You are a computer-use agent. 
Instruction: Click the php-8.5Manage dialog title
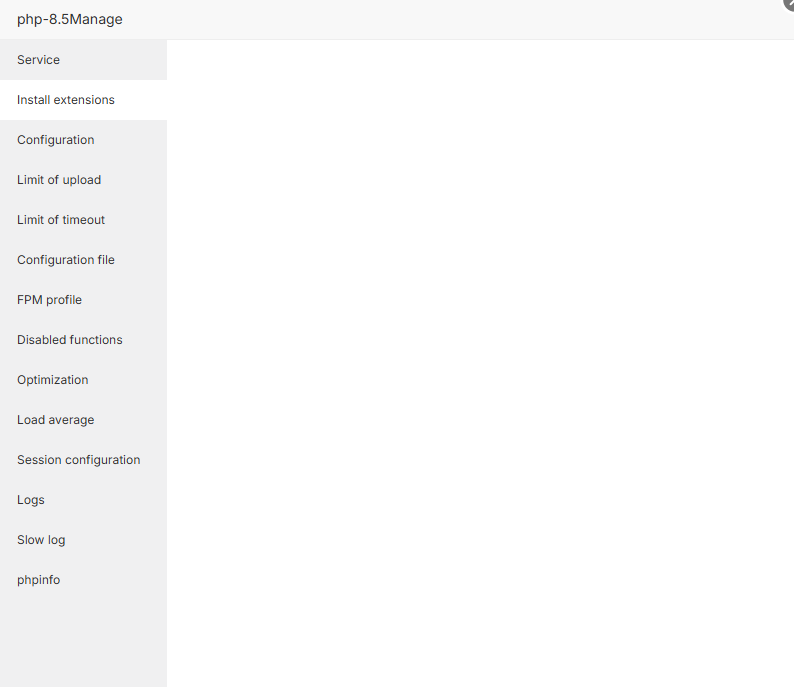coord(70,19)
